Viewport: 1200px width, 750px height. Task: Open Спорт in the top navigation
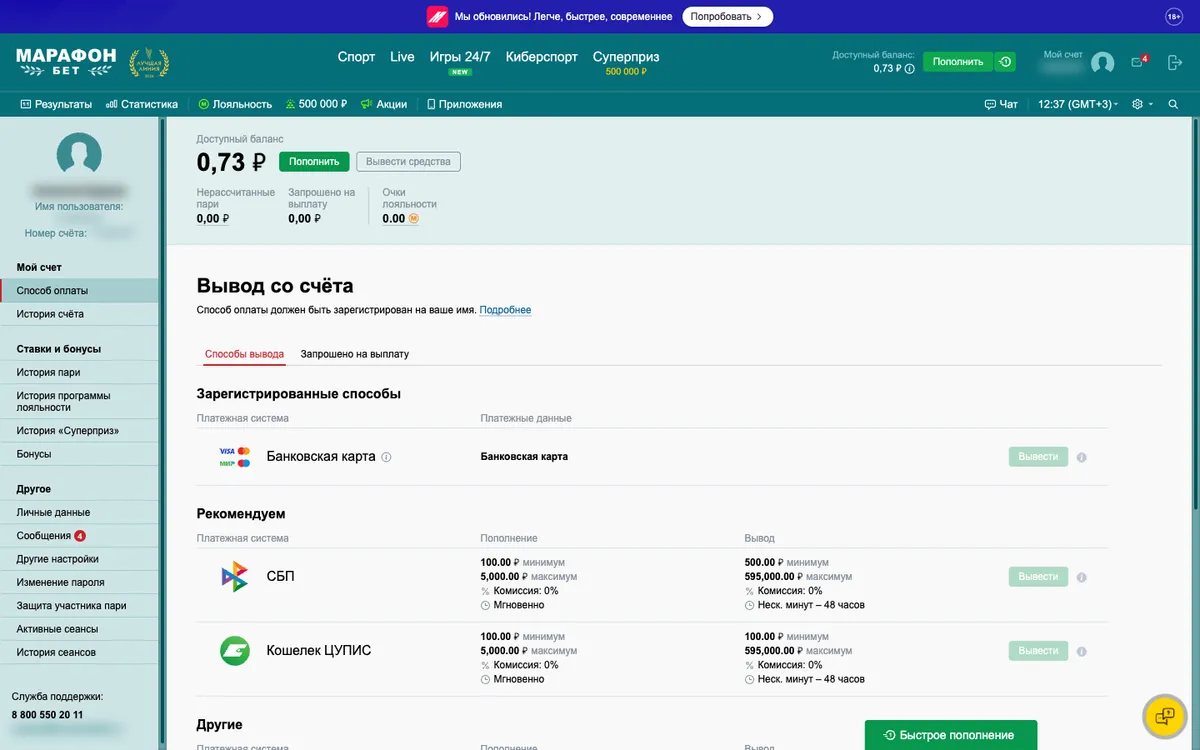coord(356,57)
